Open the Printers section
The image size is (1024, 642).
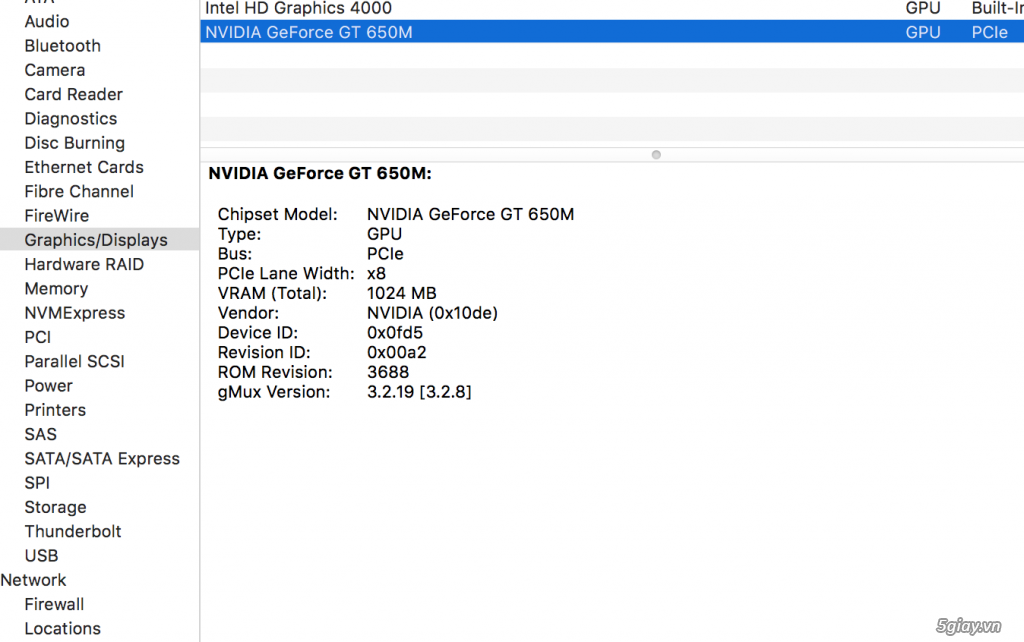click(55, 410)
